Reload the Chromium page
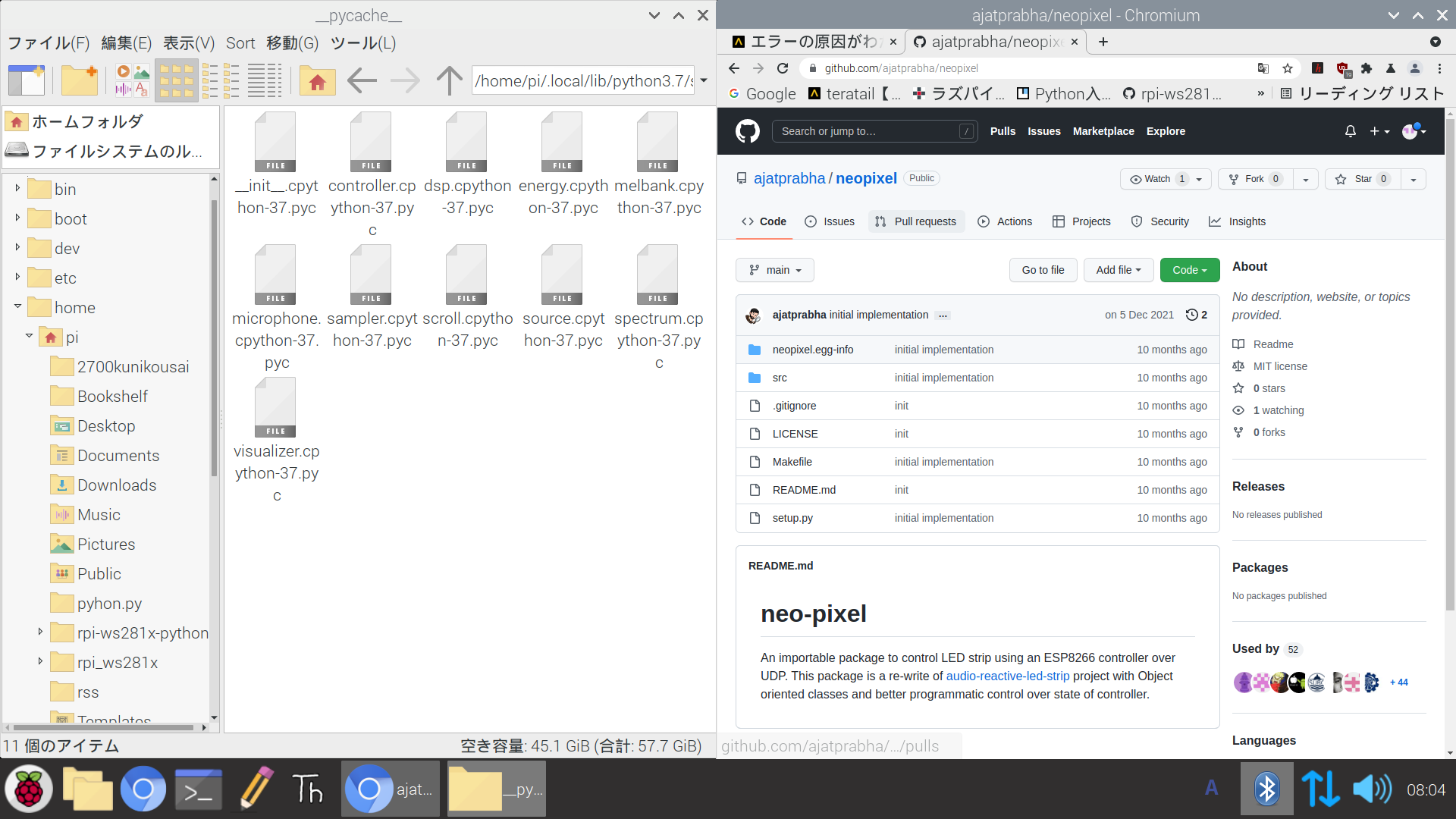1456x819 pixels. click(783, 68)
